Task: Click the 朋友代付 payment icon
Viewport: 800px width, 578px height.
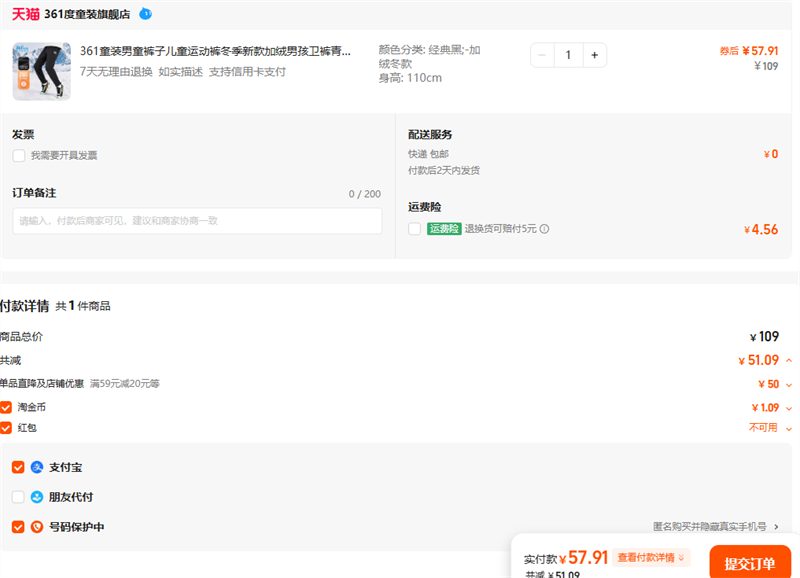Action: [x=37, y=497]
